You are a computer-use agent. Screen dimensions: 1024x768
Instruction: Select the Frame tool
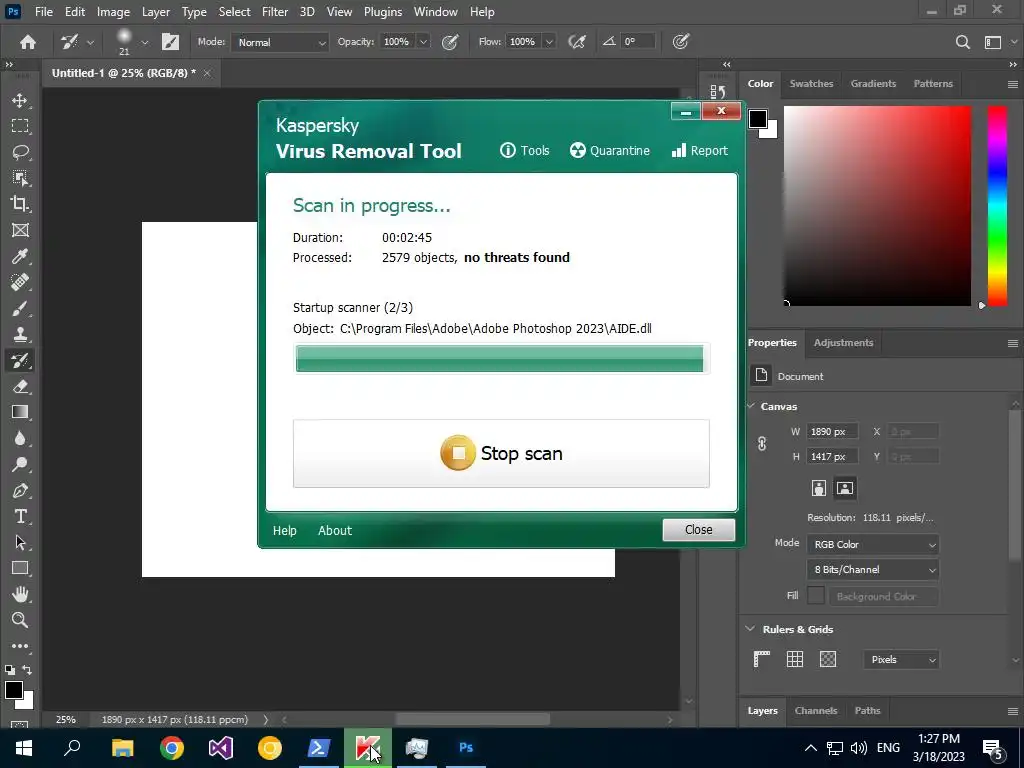(20, 230)
